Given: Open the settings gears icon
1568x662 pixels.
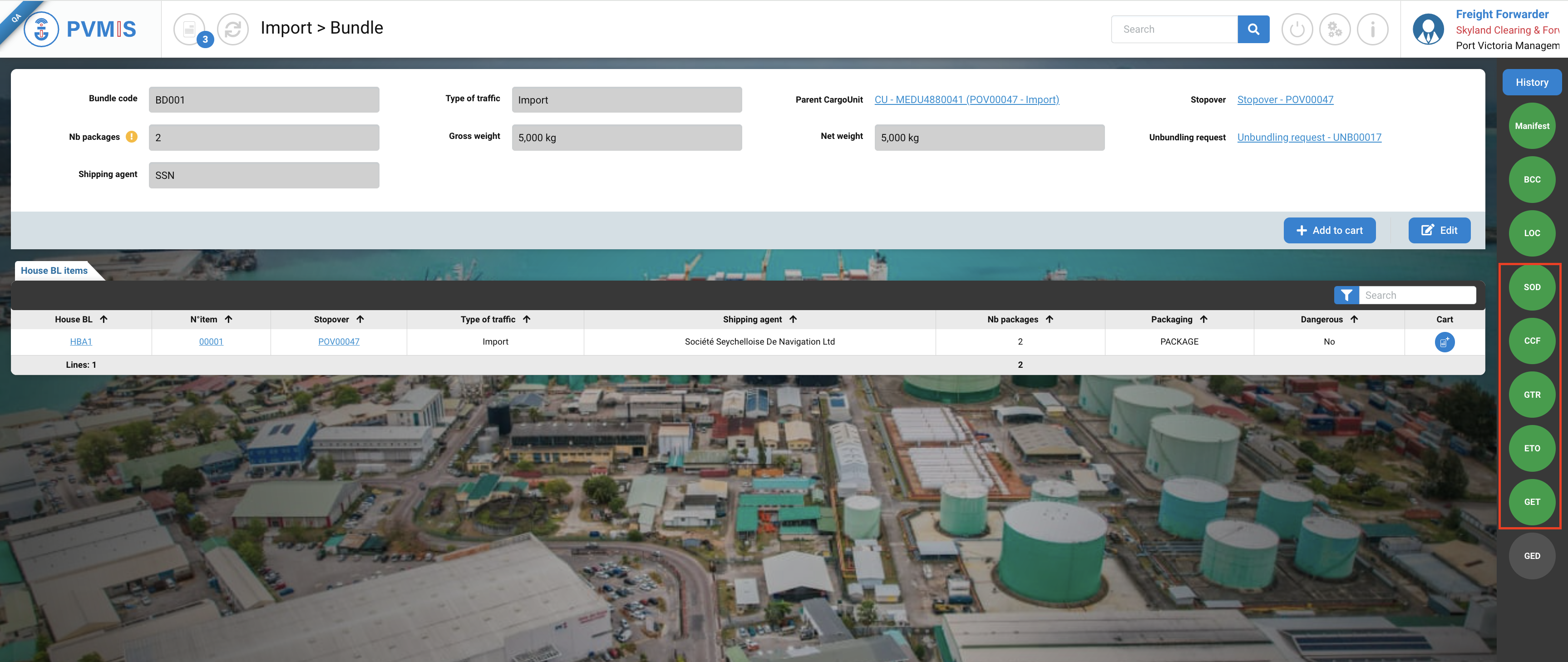Looking at the screenshot, I should point(1334,29).
